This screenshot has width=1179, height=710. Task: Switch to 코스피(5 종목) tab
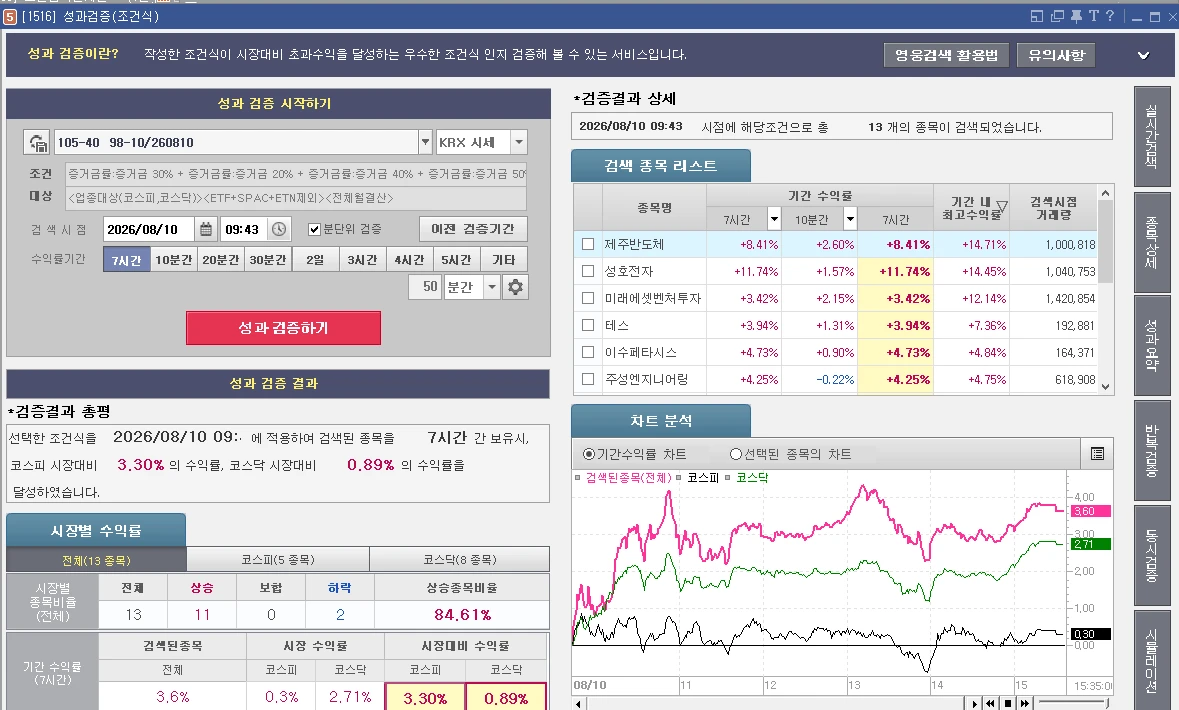[x=277, y=560]
